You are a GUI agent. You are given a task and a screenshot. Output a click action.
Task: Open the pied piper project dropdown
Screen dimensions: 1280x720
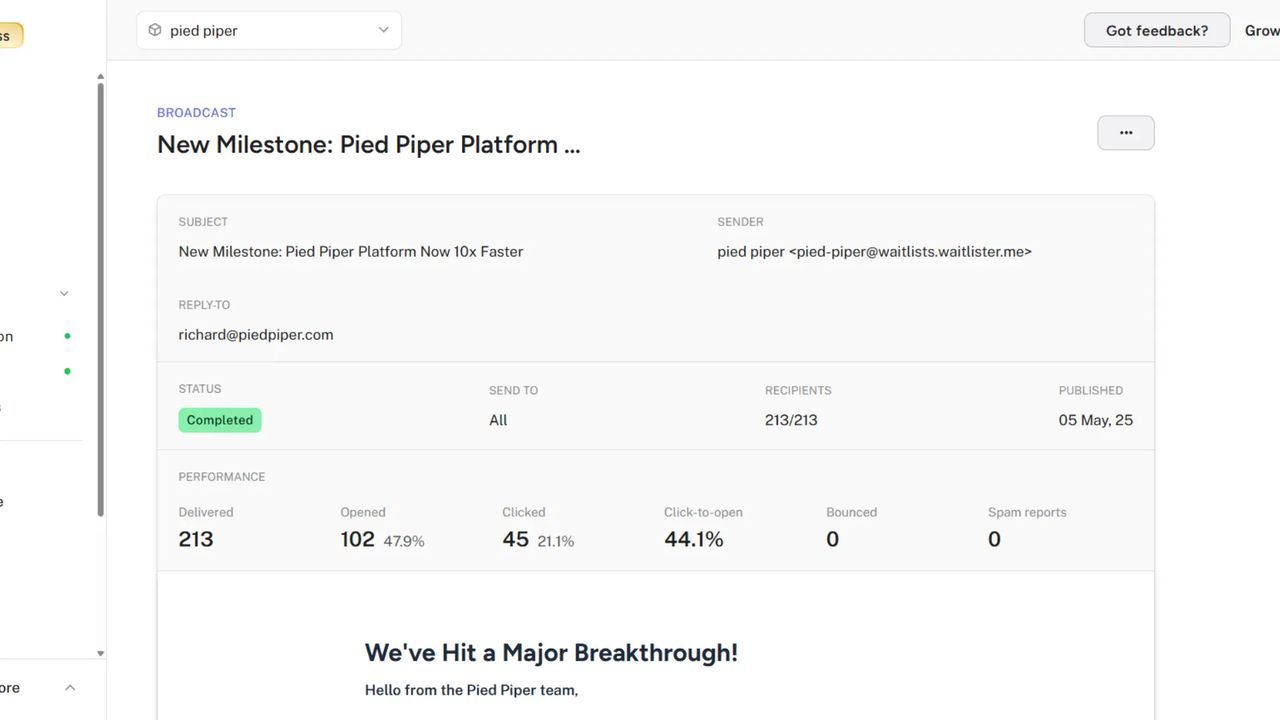[269, 31]
